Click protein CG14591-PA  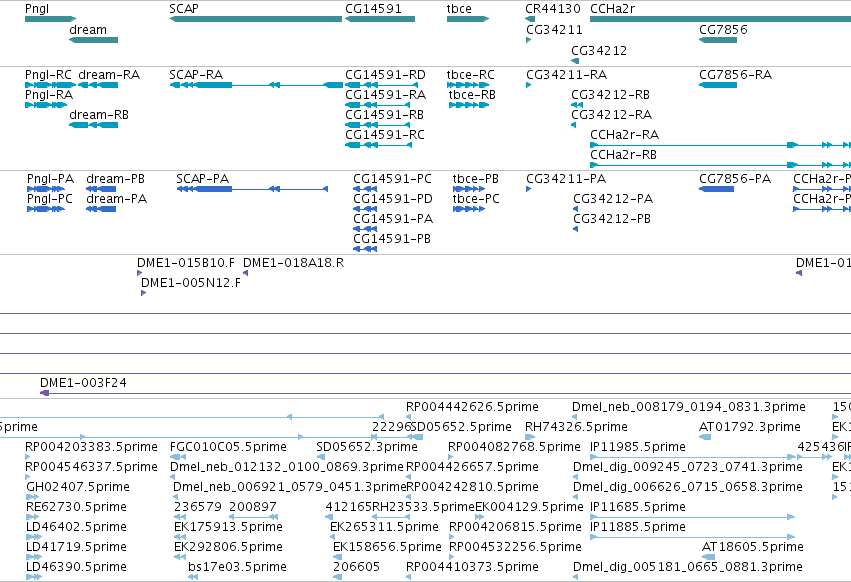click(393, 219)
